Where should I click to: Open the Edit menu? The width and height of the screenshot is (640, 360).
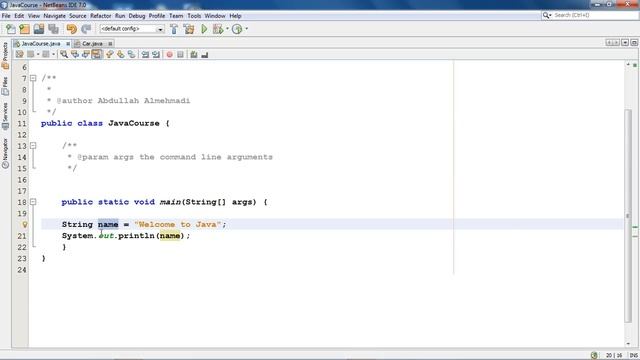point(19,16)
